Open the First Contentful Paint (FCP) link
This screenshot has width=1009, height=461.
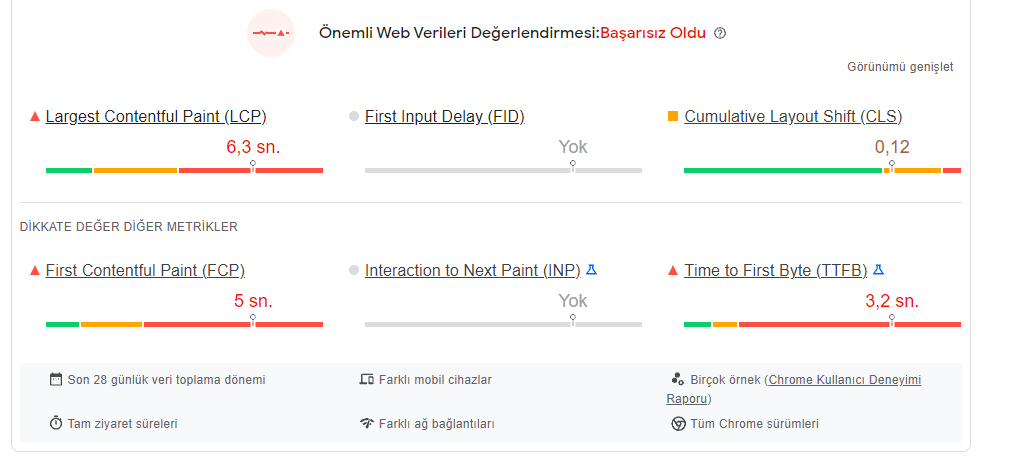tap(145, 270)
